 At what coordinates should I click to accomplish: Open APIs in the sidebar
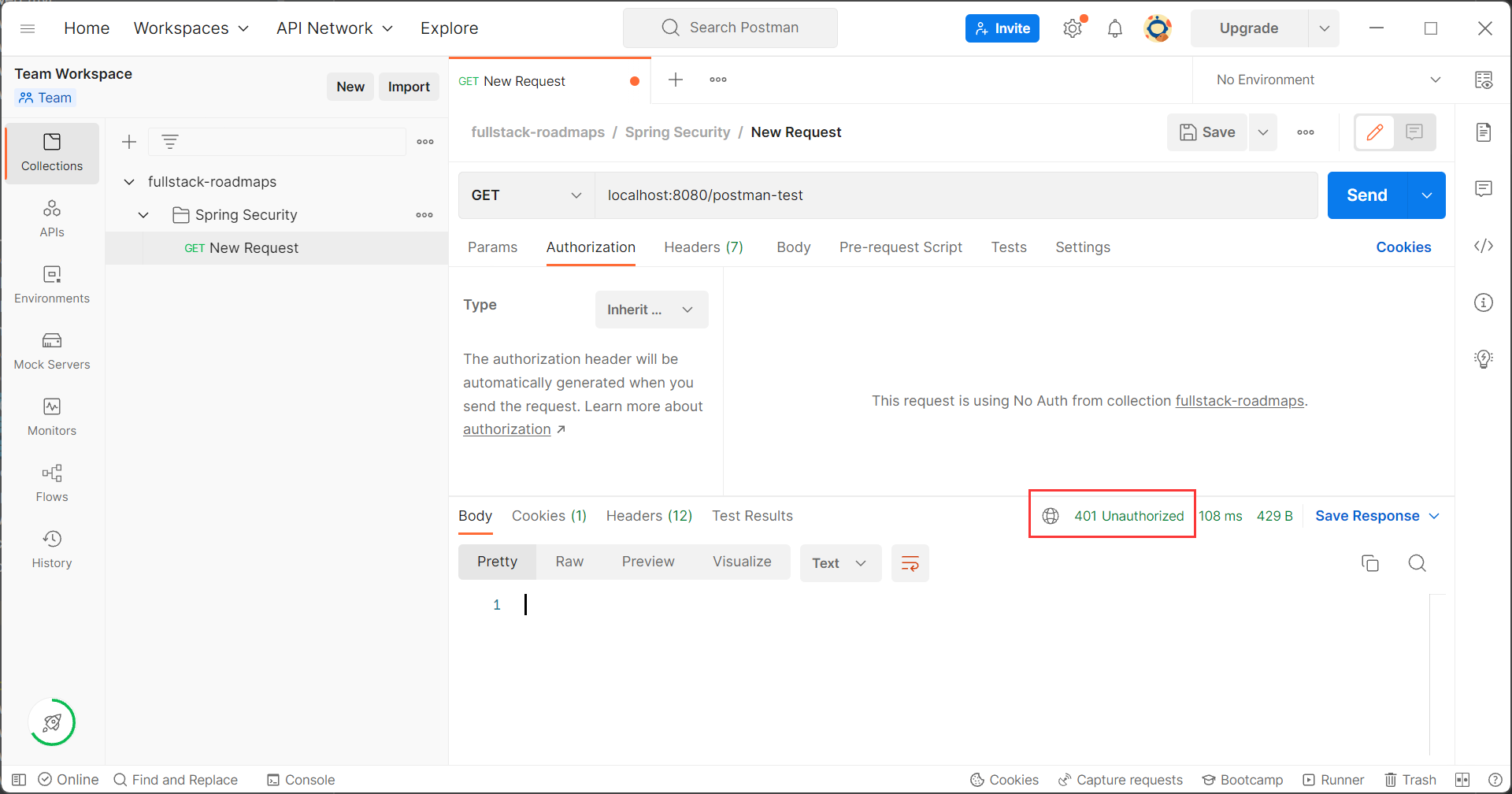tap(52, 218)
